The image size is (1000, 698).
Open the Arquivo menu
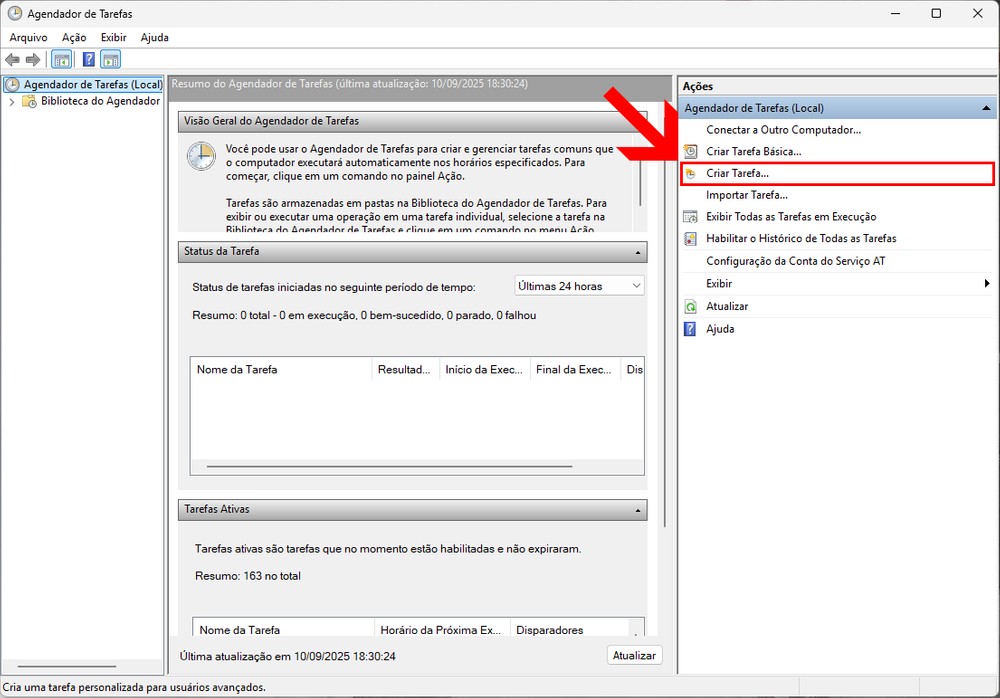[28, 38]
